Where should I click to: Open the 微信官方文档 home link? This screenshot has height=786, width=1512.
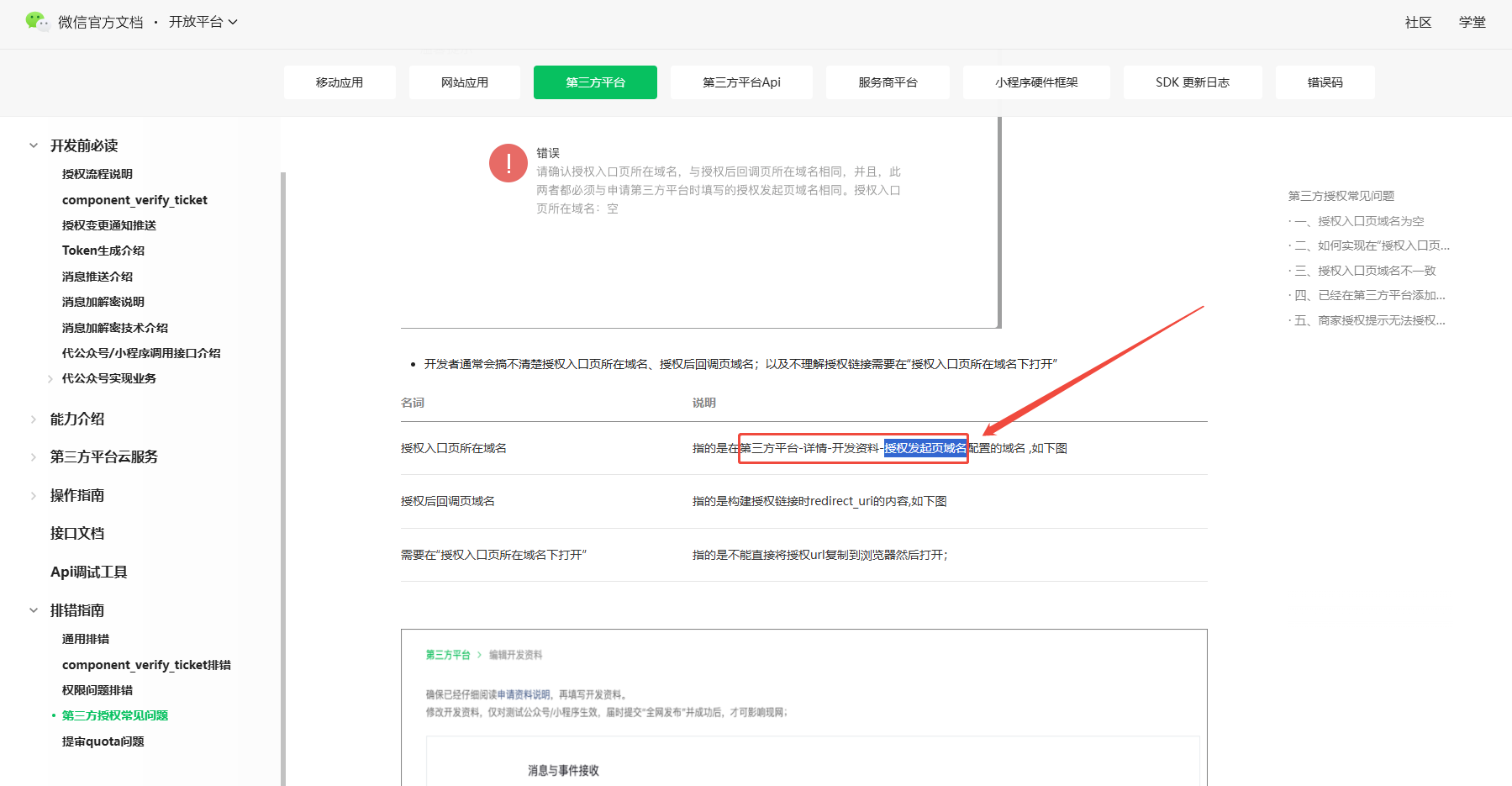[101, 22]
